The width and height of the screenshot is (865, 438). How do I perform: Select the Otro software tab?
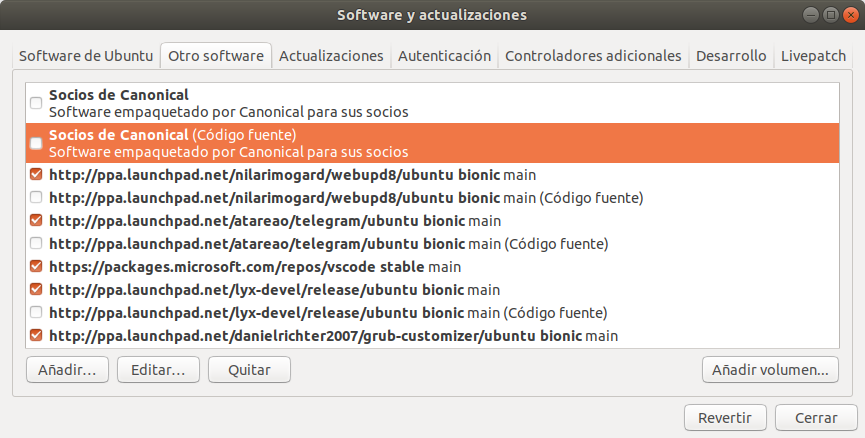216,56
